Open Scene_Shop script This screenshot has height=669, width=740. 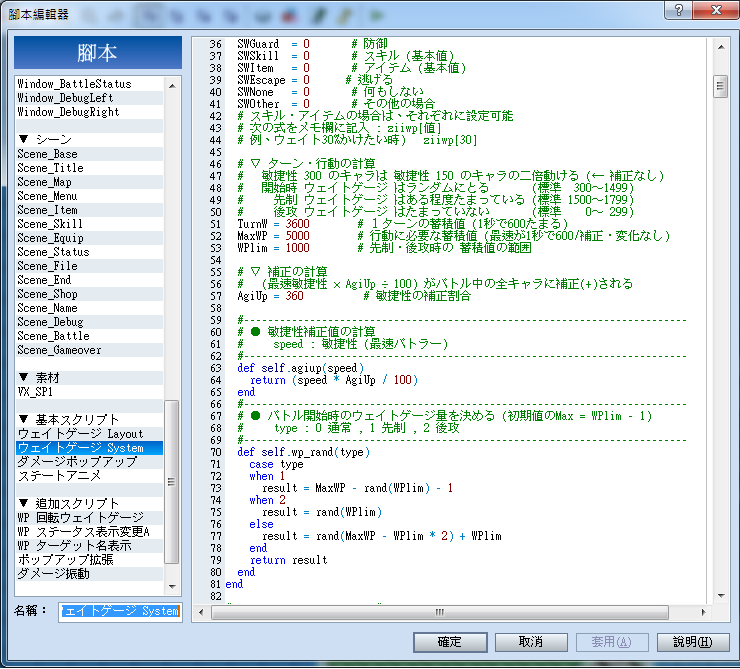coord(89,294)
